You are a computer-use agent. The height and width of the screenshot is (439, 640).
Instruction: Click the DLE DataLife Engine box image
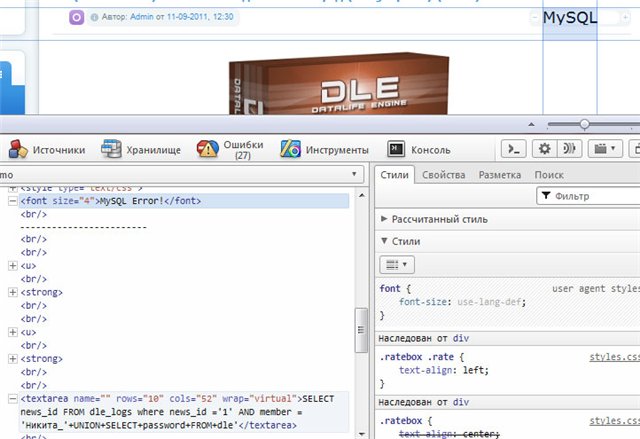pyautogui.click(x=339, y=84)
